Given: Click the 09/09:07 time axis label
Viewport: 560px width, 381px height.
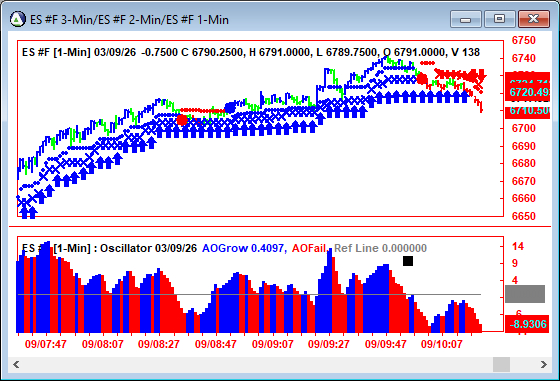Looking at the screenshot, I should [x=272, y=344].
